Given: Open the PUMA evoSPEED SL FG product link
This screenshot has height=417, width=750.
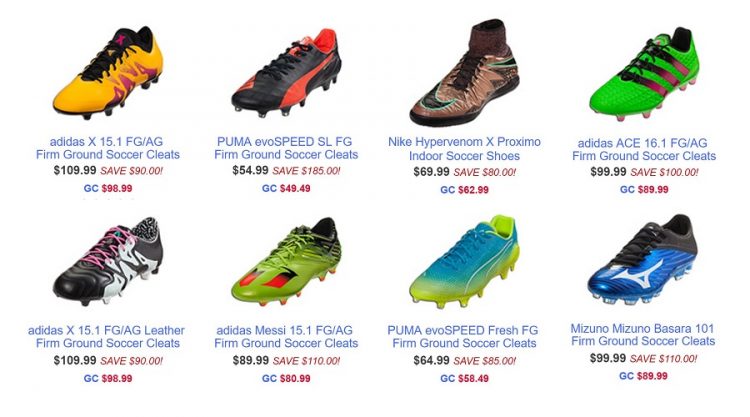Looking at the screenshot, I should click(286, 148).
